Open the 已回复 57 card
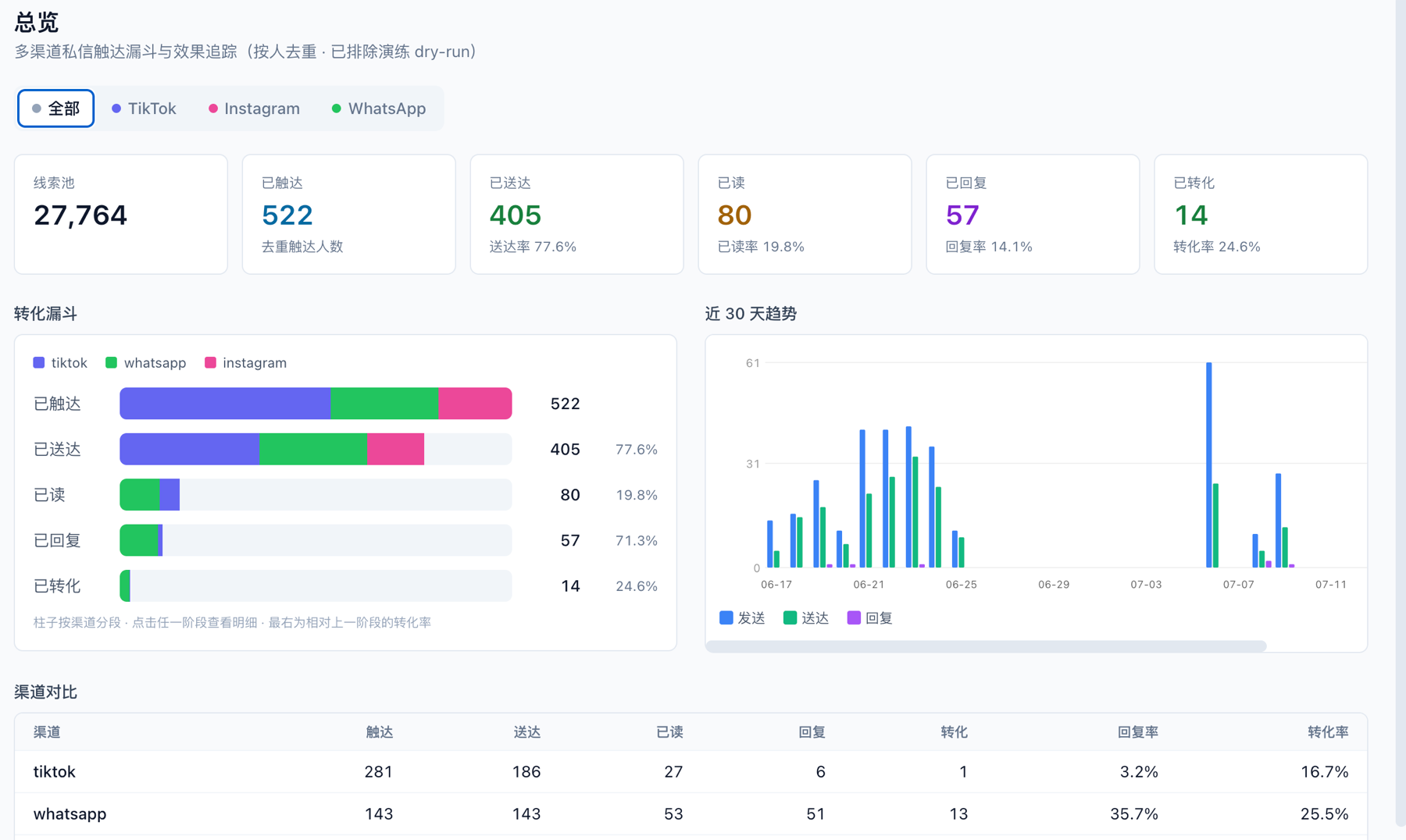Image resolution: width=1406 pixels, height=840 pixels. tap(1033, 214)
